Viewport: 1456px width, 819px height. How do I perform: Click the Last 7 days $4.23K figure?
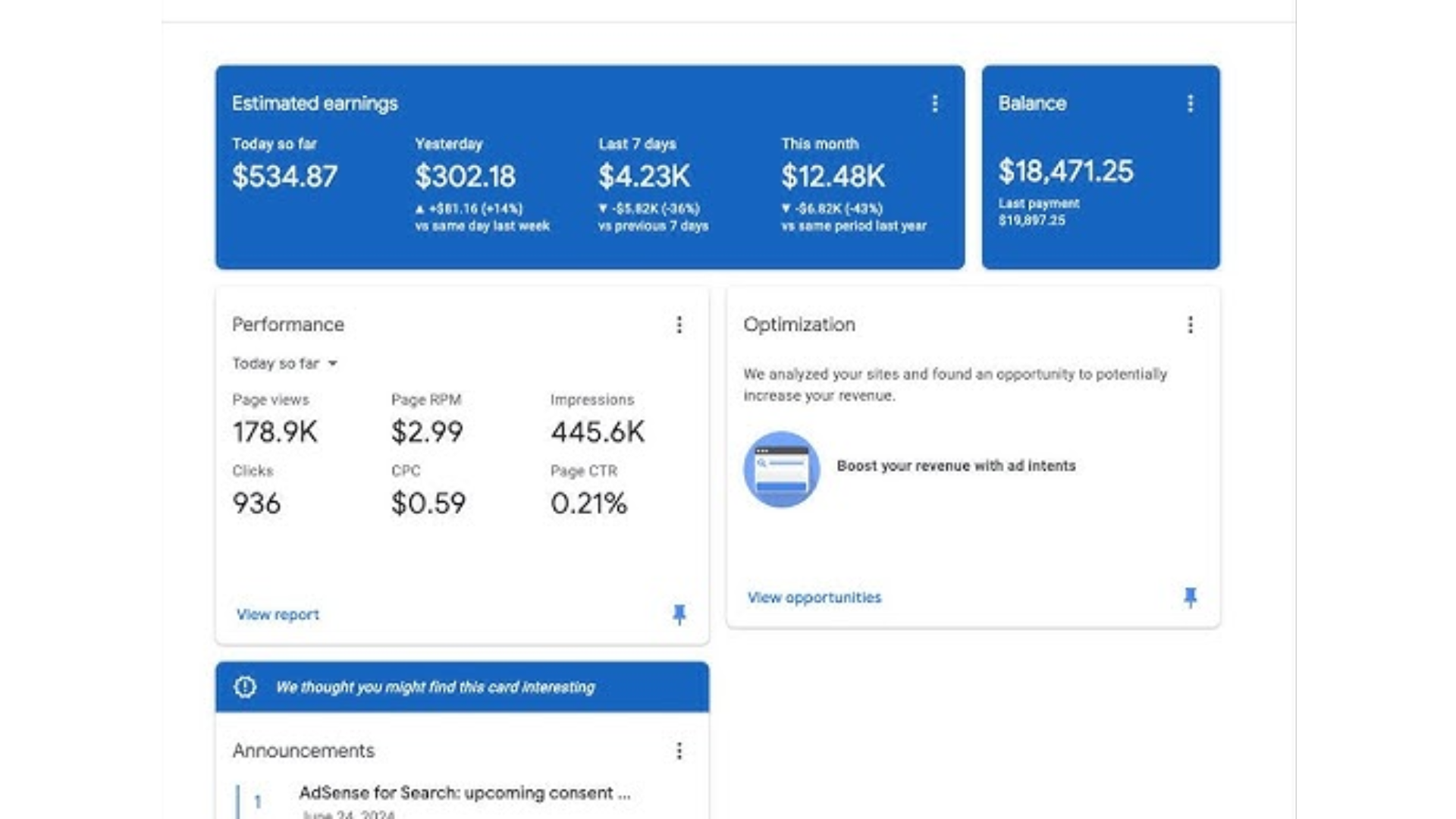(644, 177)
